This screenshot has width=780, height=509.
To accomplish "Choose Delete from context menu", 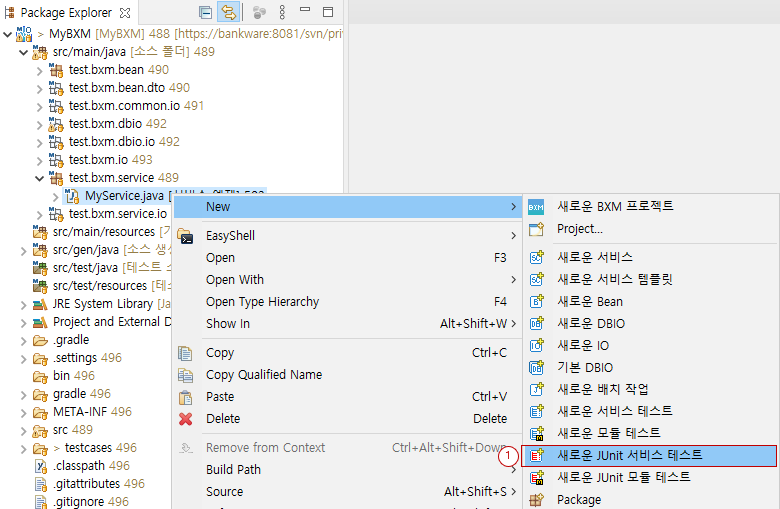I will coord(347,418).
